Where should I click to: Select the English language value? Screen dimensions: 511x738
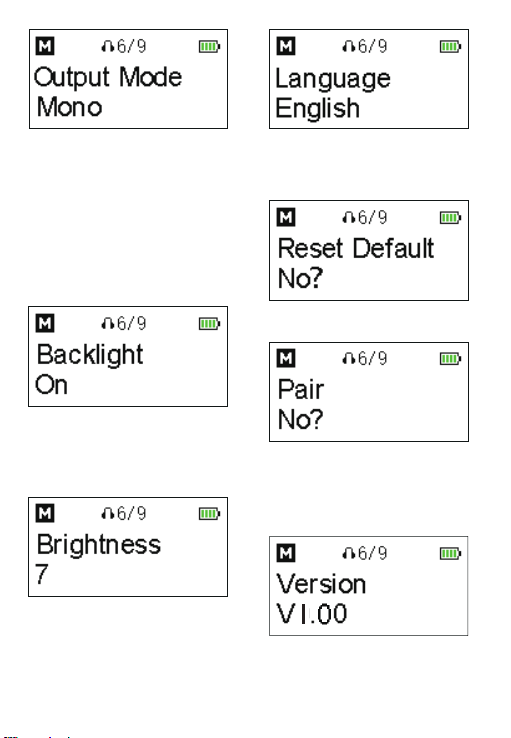pos(318,109)
